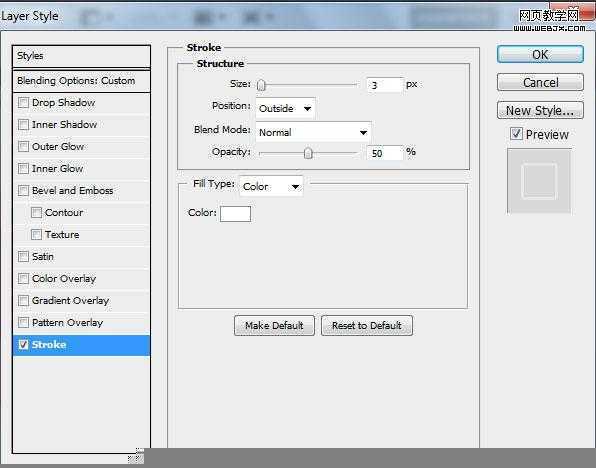Click the Make Default button
This screenshot has width=596, height=468.
tap(274, 325)
